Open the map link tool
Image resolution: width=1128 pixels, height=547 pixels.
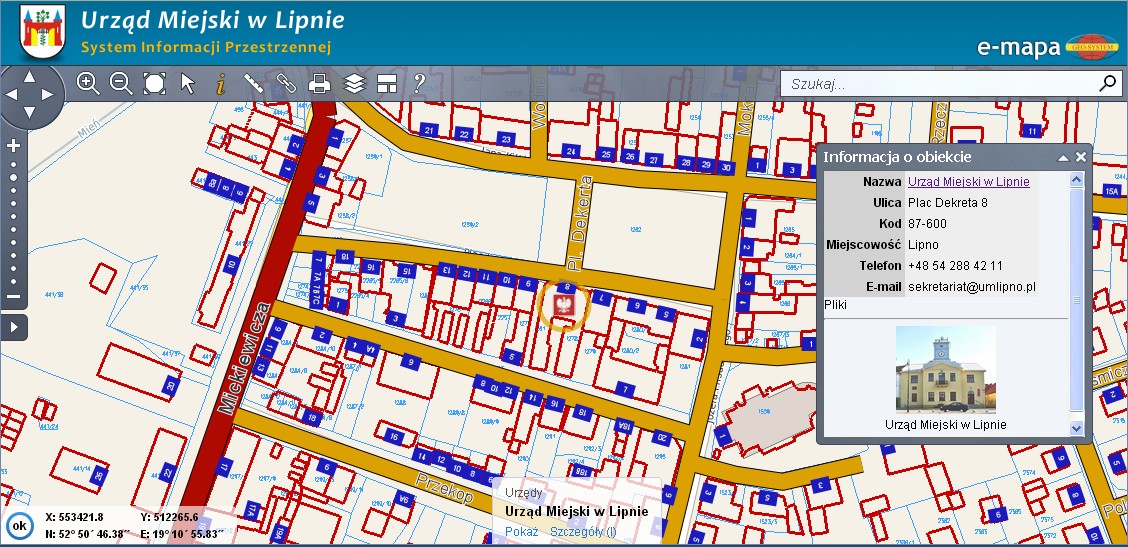tap(286, 83)
